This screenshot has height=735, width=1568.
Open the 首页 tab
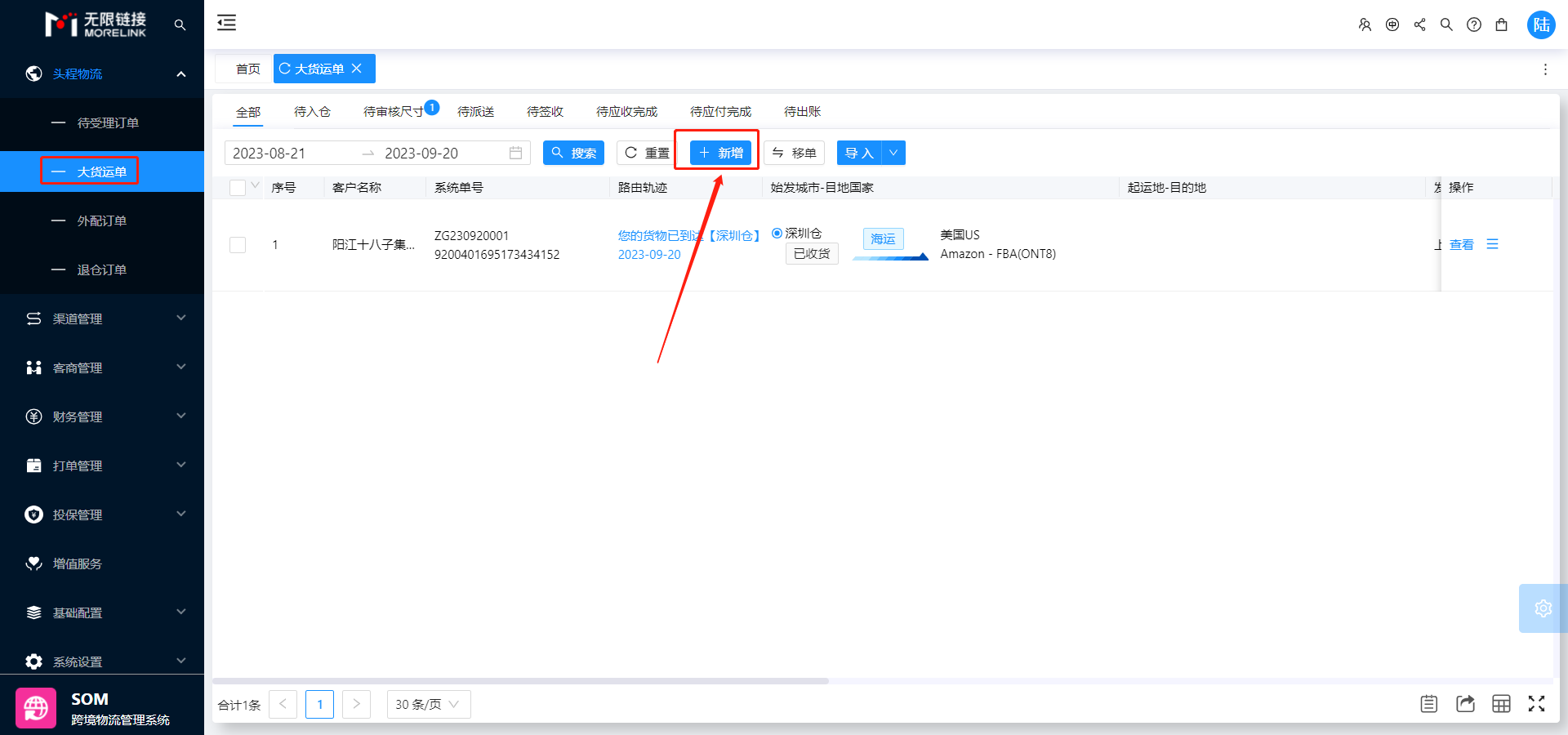pos(248,69)
